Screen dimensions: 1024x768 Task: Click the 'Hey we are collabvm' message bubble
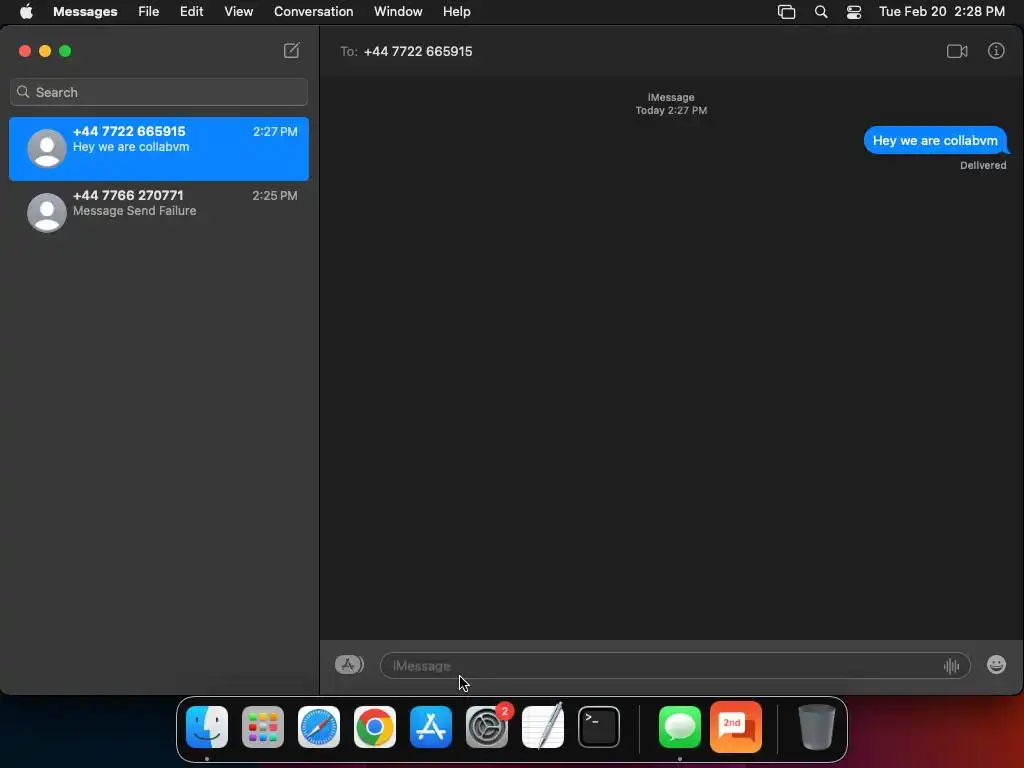point(935,140)
